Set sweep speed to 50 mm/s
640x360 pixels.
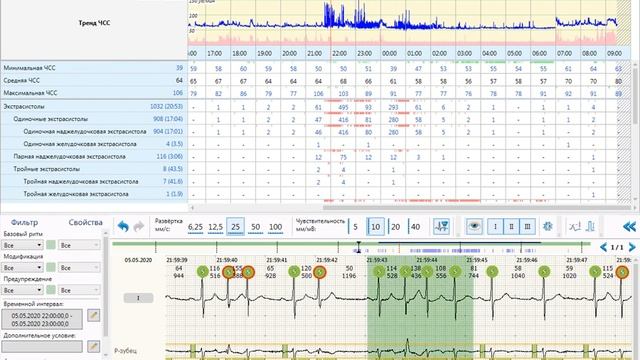(x=256, y=227)
